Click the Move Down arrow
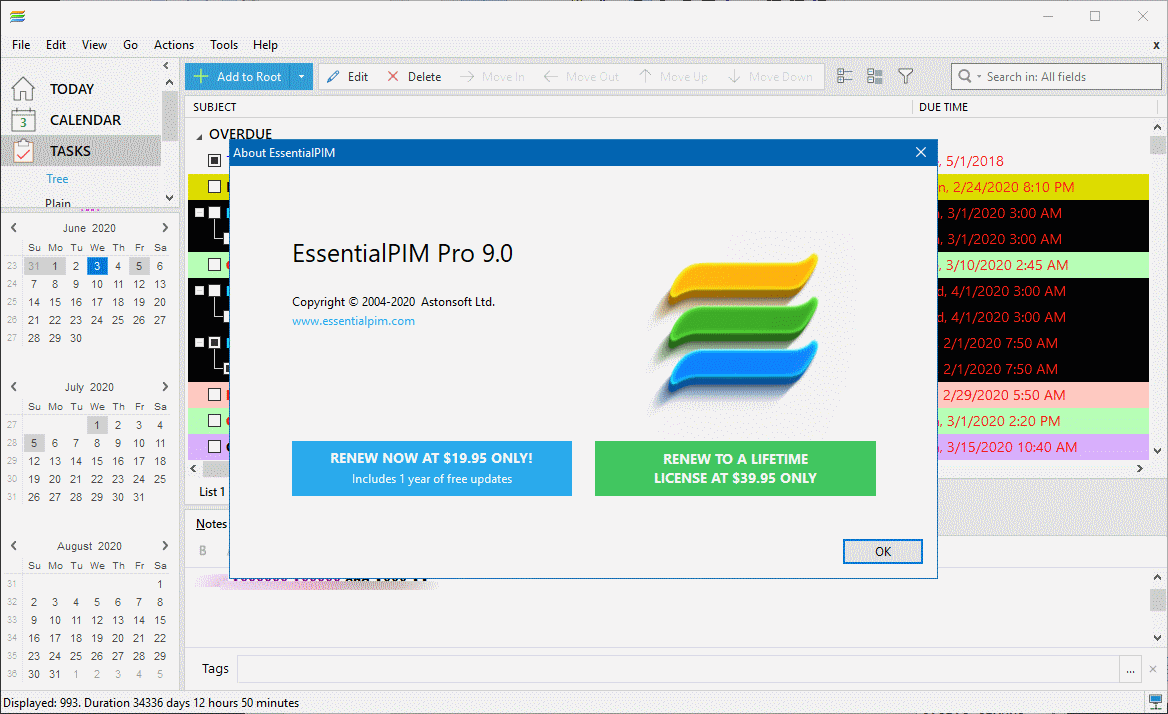Image resolution: width=1168 pixels, height=714 pixels. coord(734,77)
